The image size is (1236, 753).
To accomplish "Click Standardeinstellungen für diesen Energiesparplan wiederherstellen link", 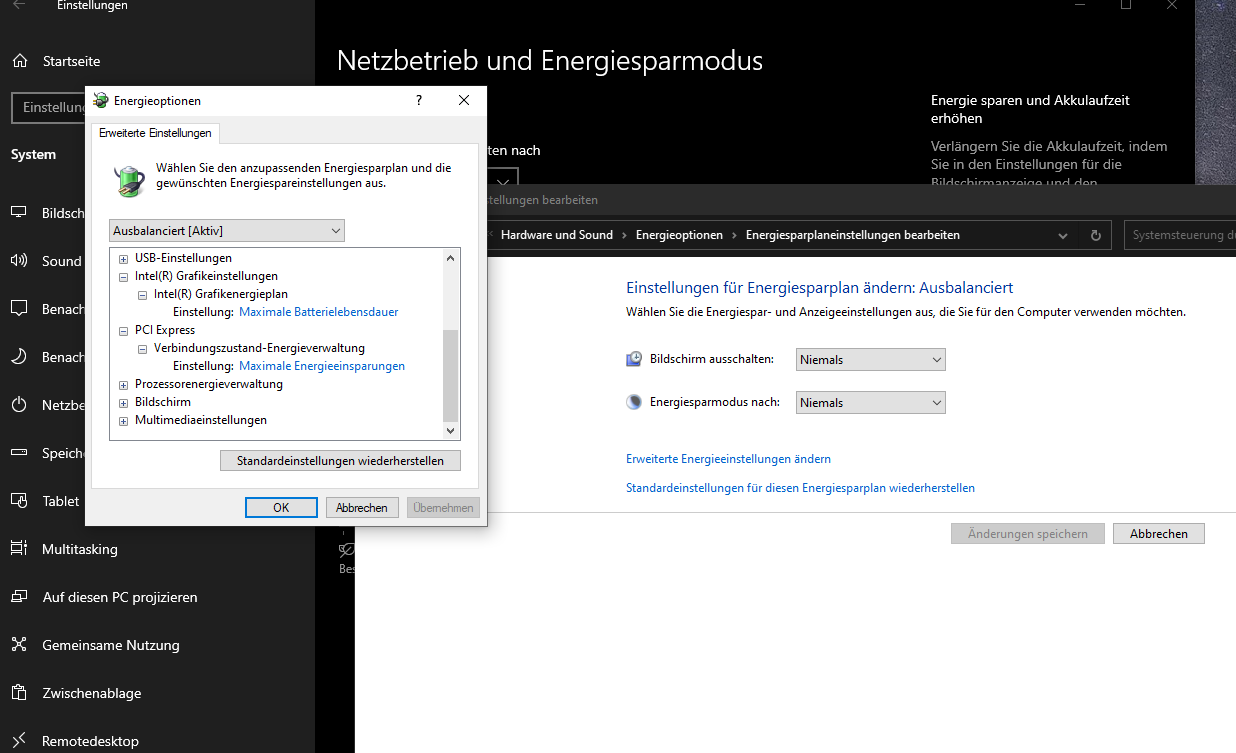I will 800,488.
